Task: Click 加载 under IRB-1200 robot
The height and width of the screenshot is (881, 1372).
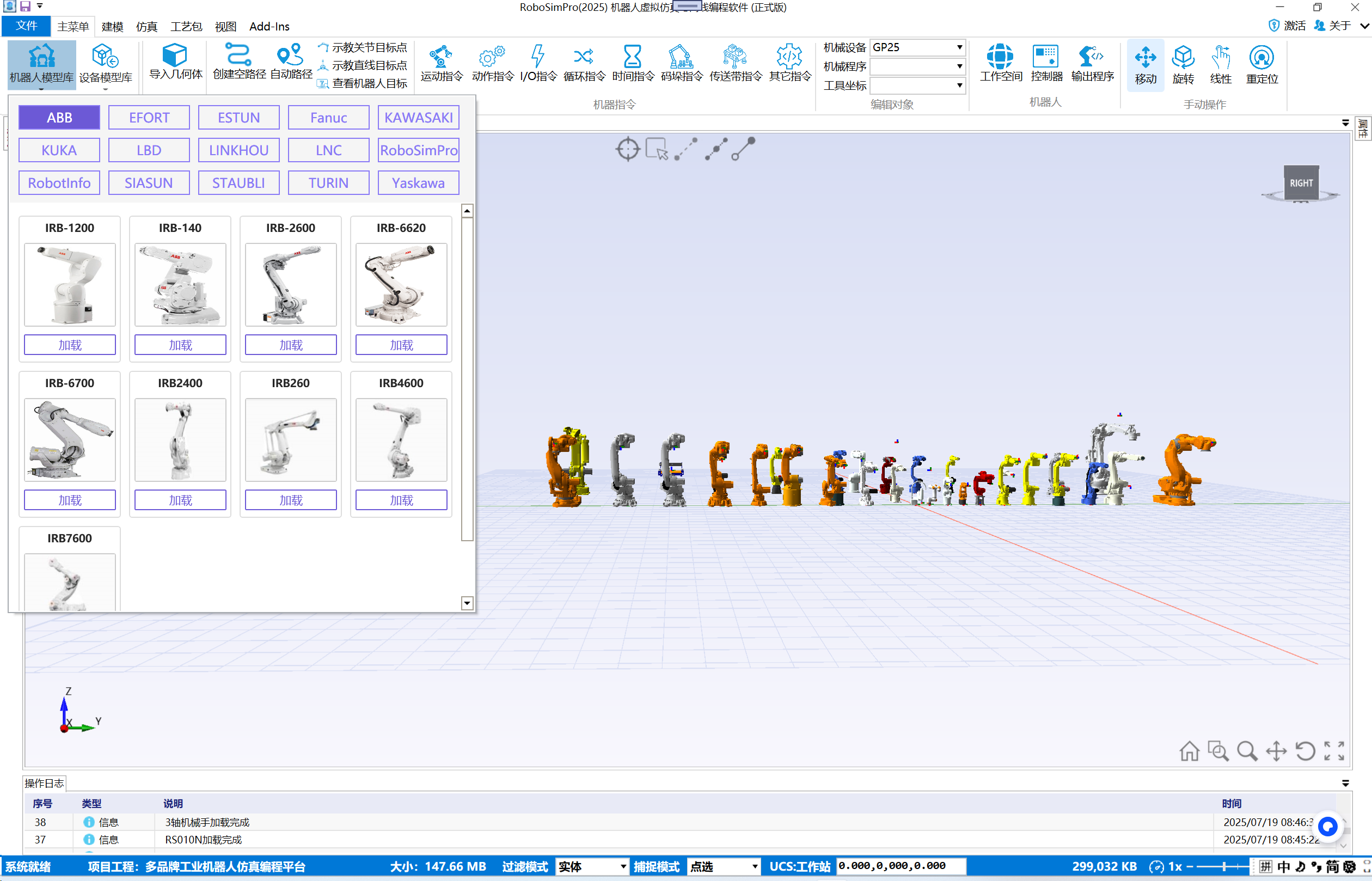Action: pyautogui.click(x=70, y=344)
